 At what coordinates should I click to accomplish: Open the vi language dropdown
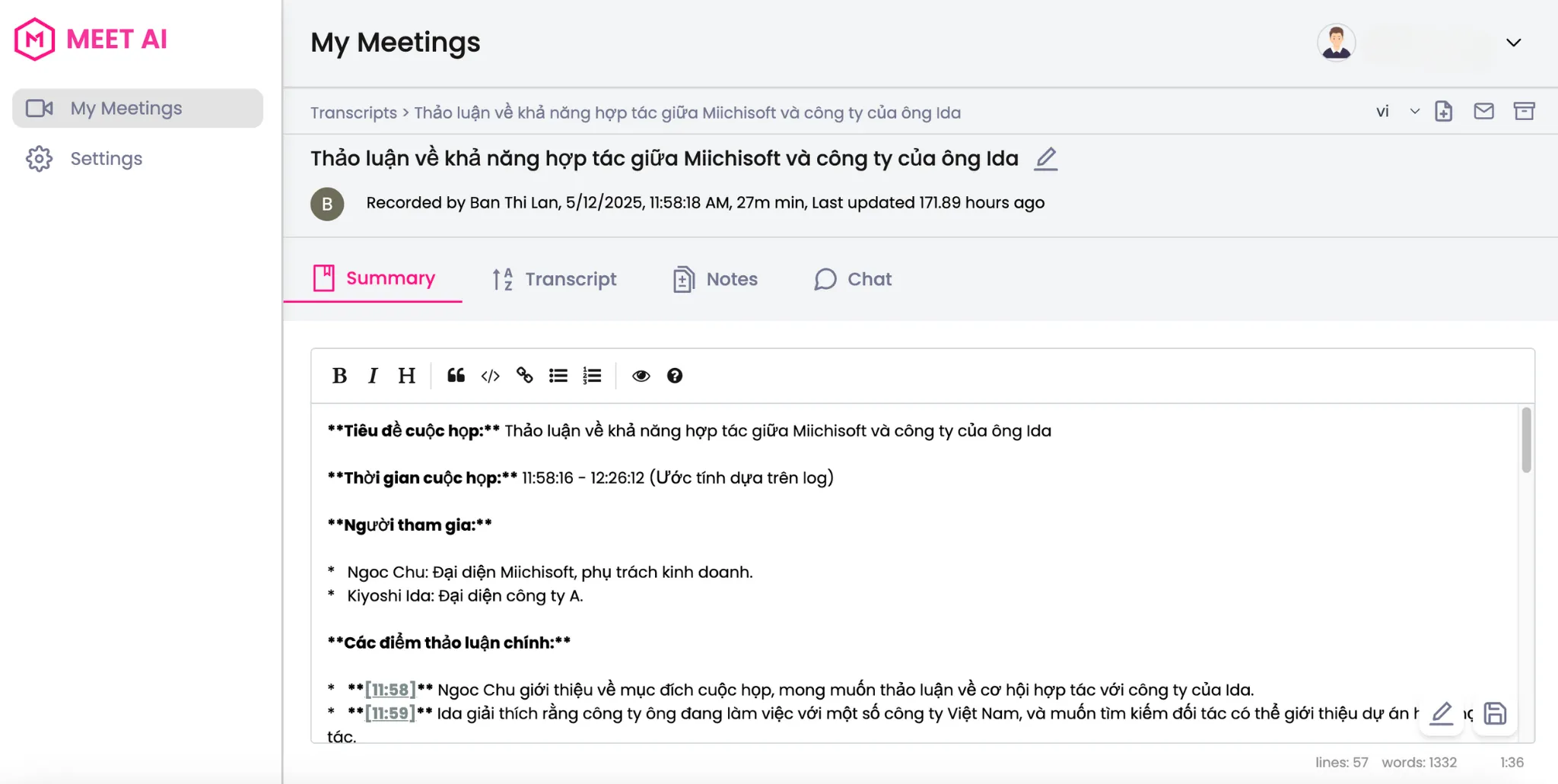(1397, 111)
